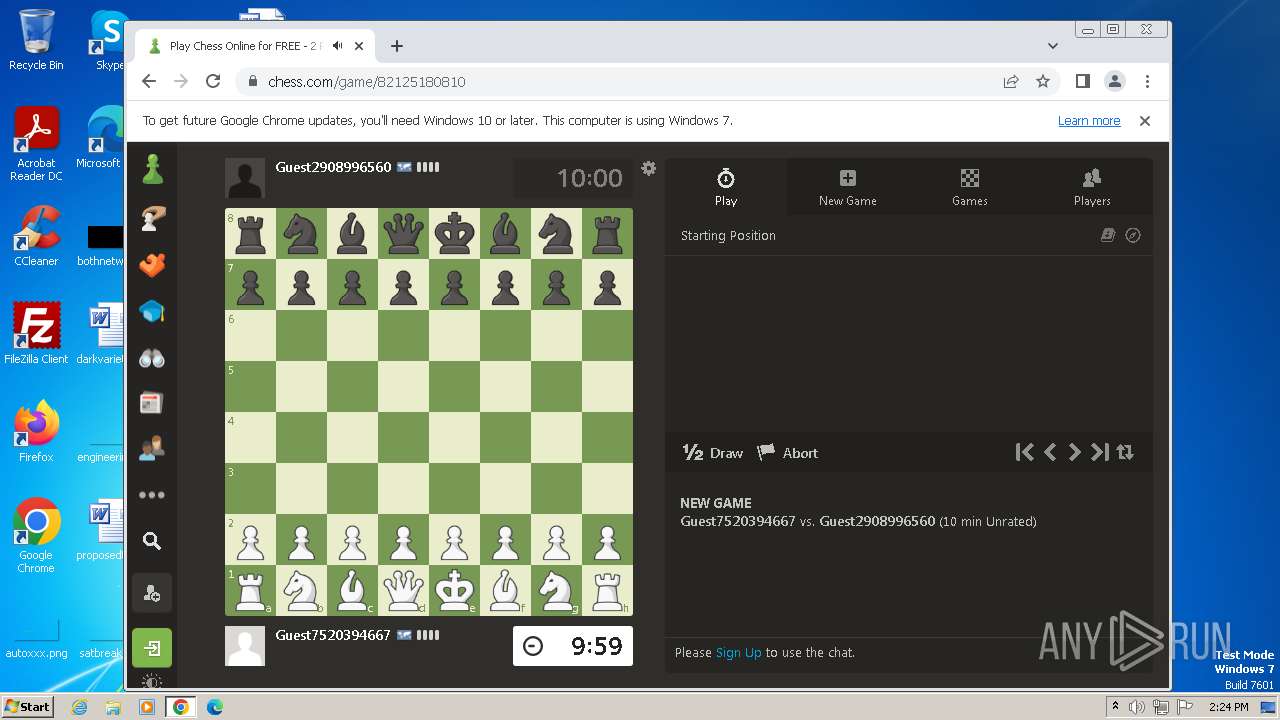Open the Windows Start menu
This screenshot has width=1280, height=720.
pos(27,706)
